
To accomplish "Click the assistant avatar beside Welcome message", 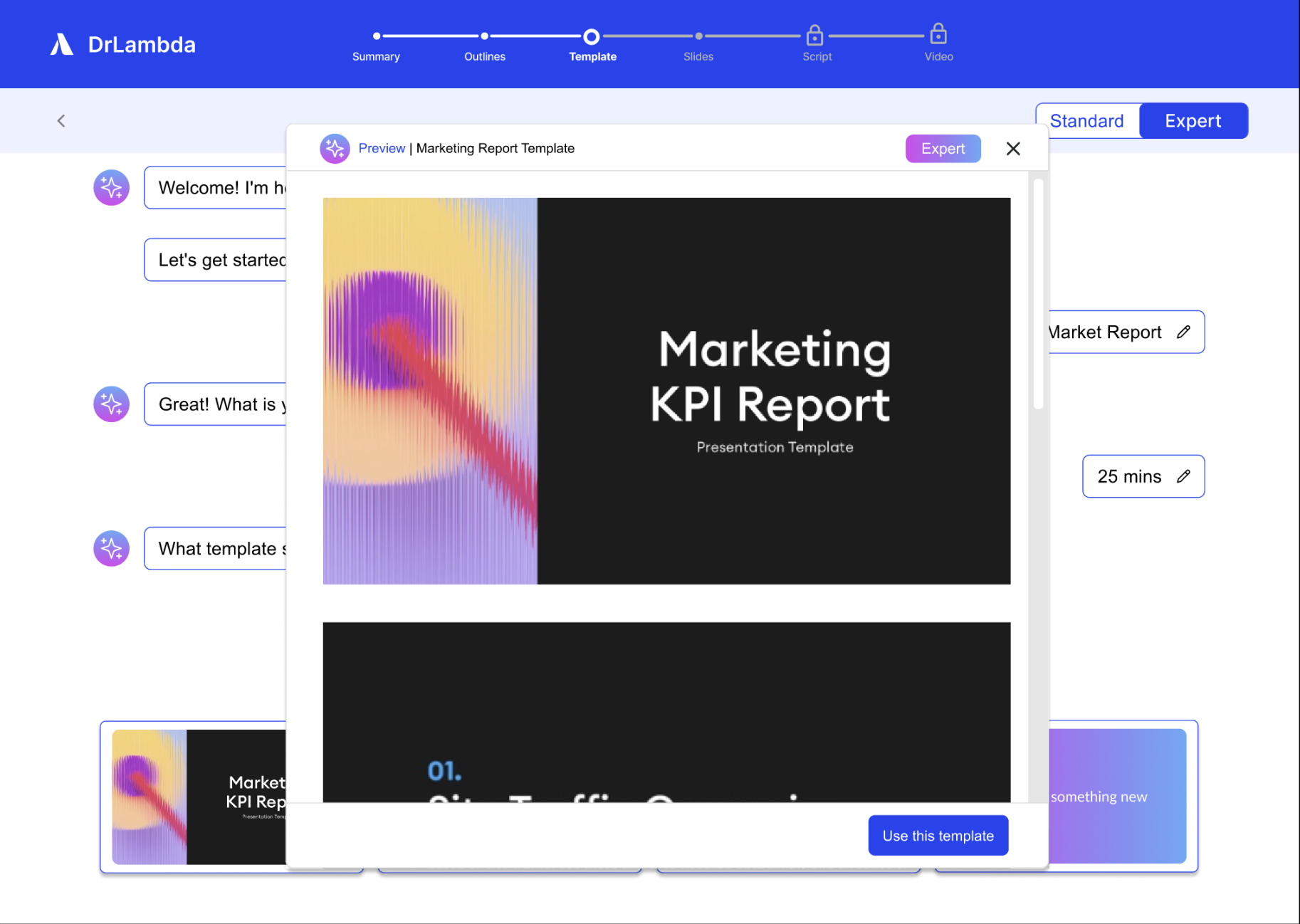I will pos(112,188).
